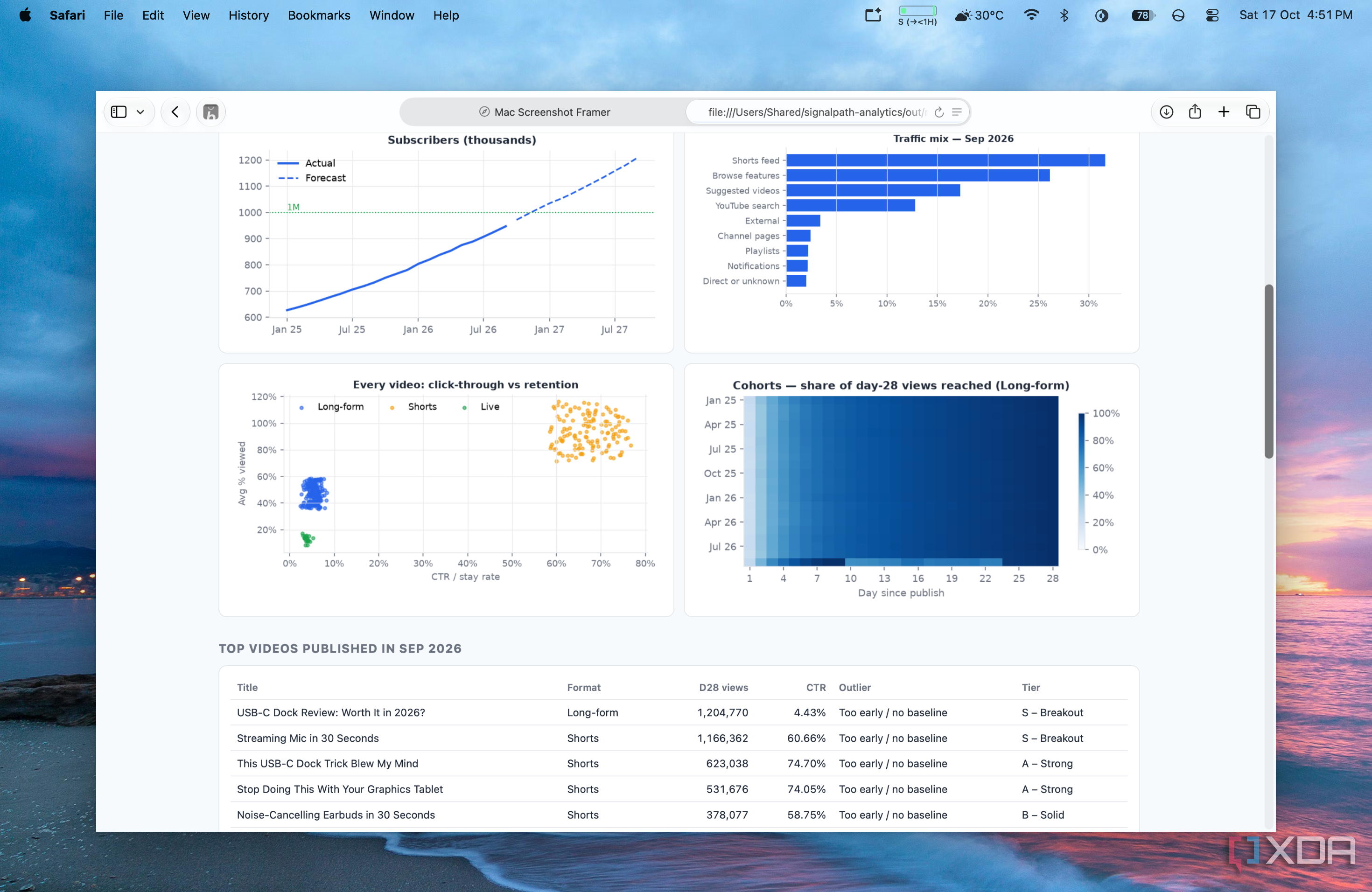Open the Safari menu
Screen dimensions: 1372x892
pos(68,15)
